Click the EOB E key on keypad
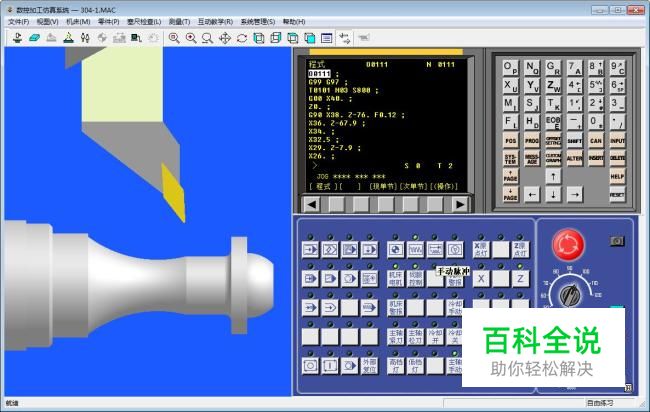This screenshot has height=412, width=650. point(553,122)
